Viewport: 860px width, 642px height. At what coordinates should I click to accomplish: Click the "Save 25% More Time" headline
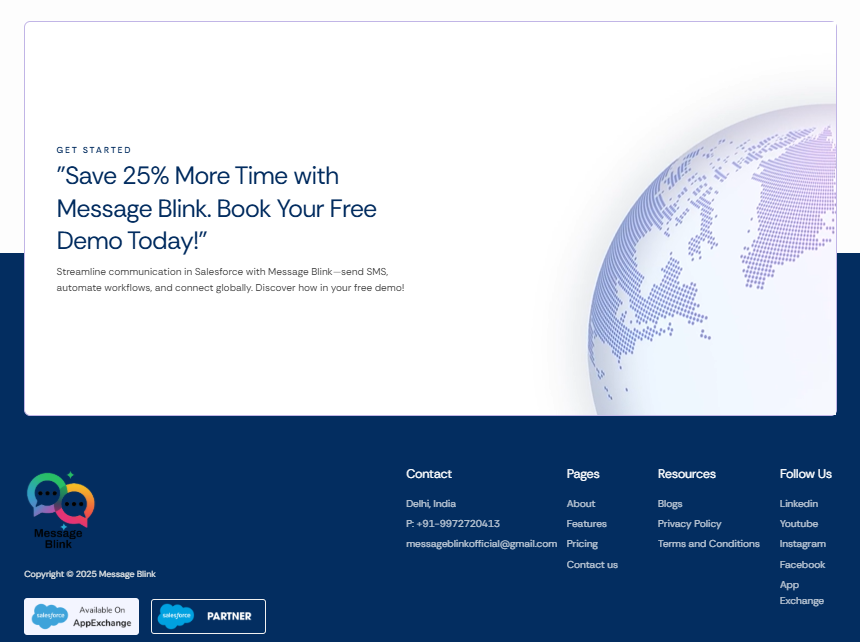(x=216, y=208)
